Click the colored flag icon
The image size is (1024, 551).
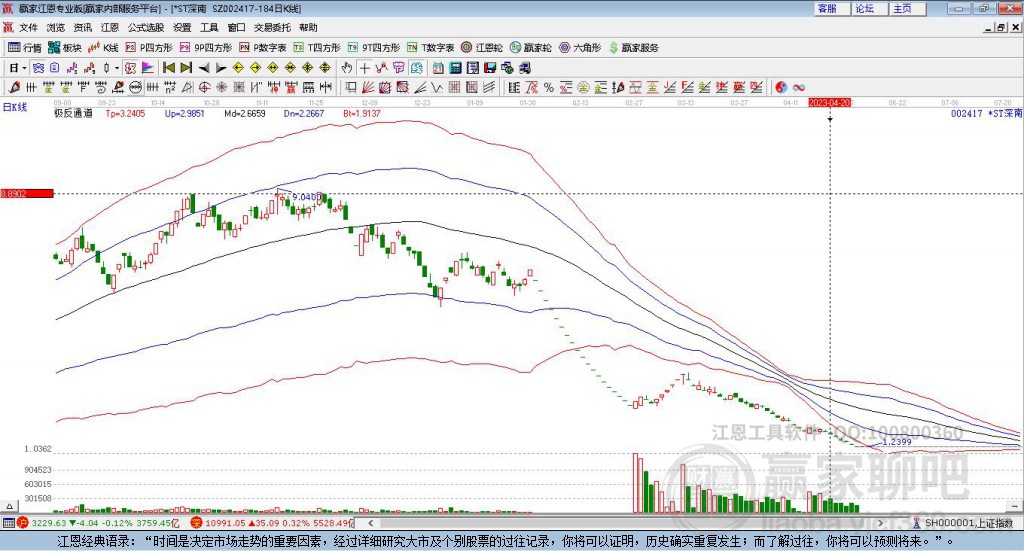pos(148,68)
